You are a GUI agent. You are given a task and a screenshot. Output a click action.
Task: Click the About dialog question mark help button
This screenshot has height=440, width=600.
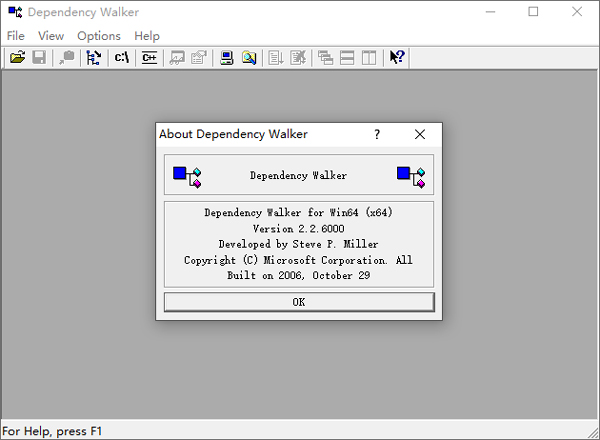click(x=377, y=134)
